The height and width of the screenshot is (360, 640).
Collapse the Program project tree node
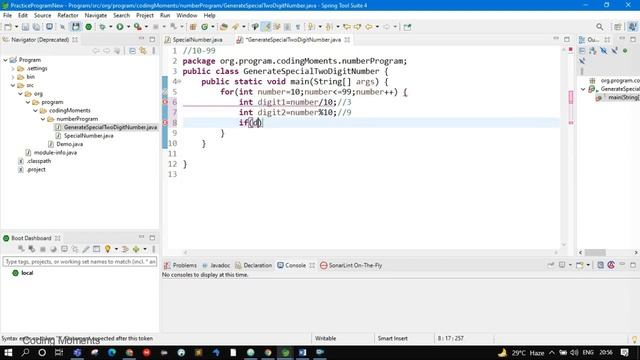pos(6,60)
